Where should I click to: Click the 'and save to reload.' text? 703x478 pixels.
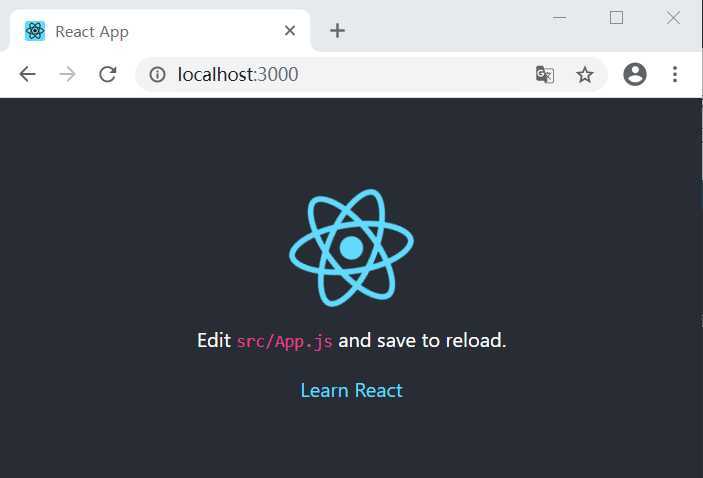pyautogui.click(x=422, y=341)
